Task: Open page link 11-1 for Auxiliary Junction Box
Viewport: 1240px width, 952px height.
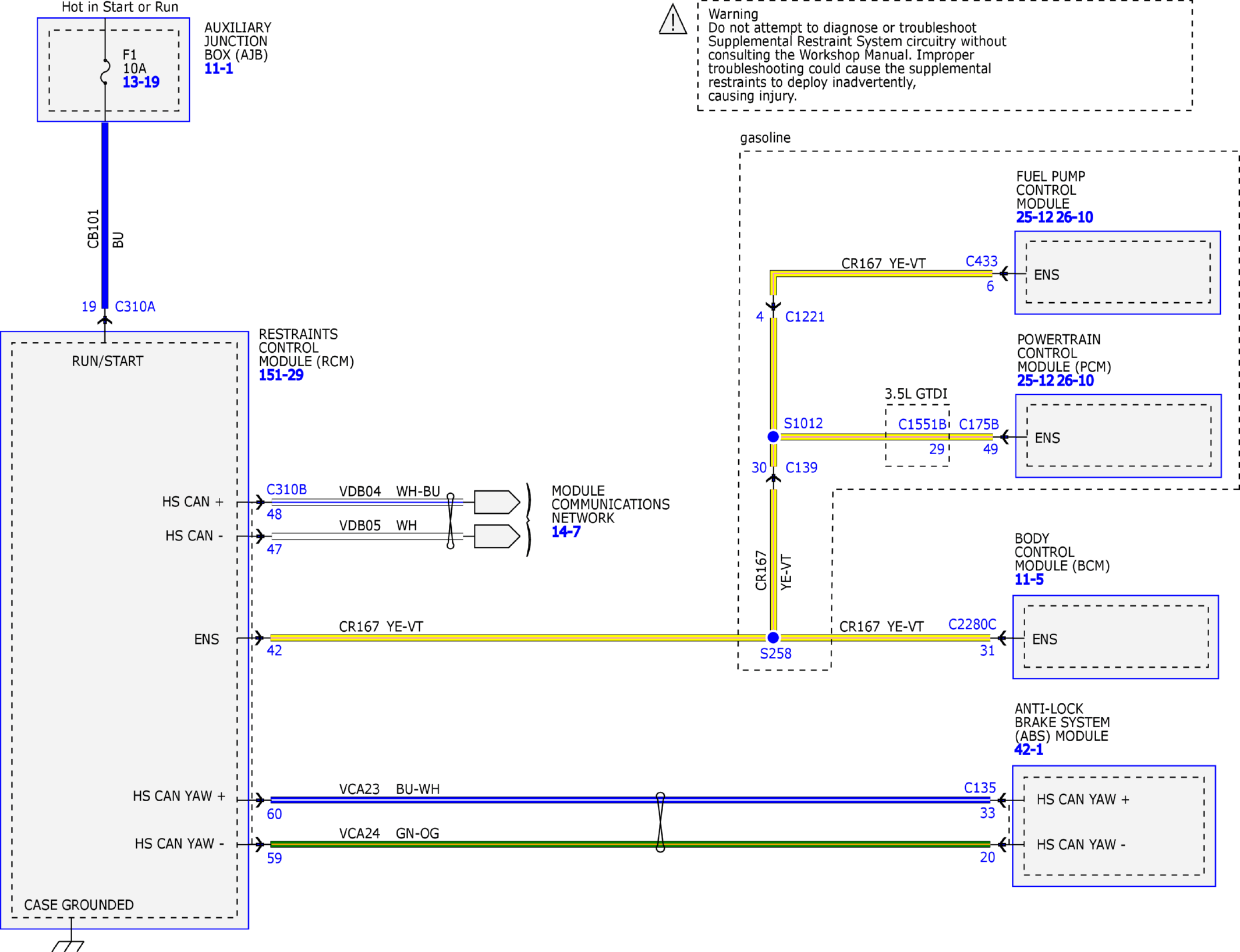Action: click(218, 69)
